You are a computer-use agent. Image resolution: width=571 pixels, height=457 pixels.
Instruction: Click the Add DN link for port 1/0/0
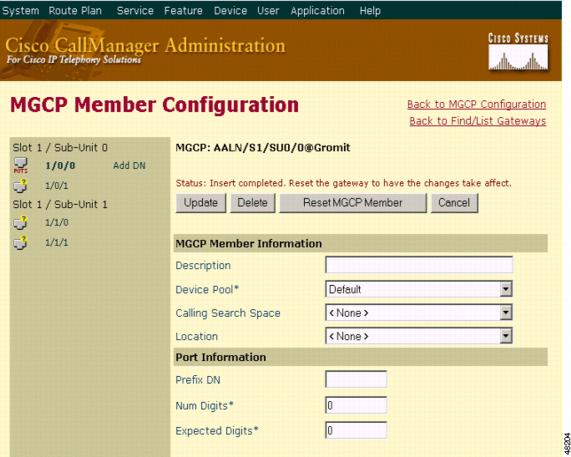tap(129, 166)
